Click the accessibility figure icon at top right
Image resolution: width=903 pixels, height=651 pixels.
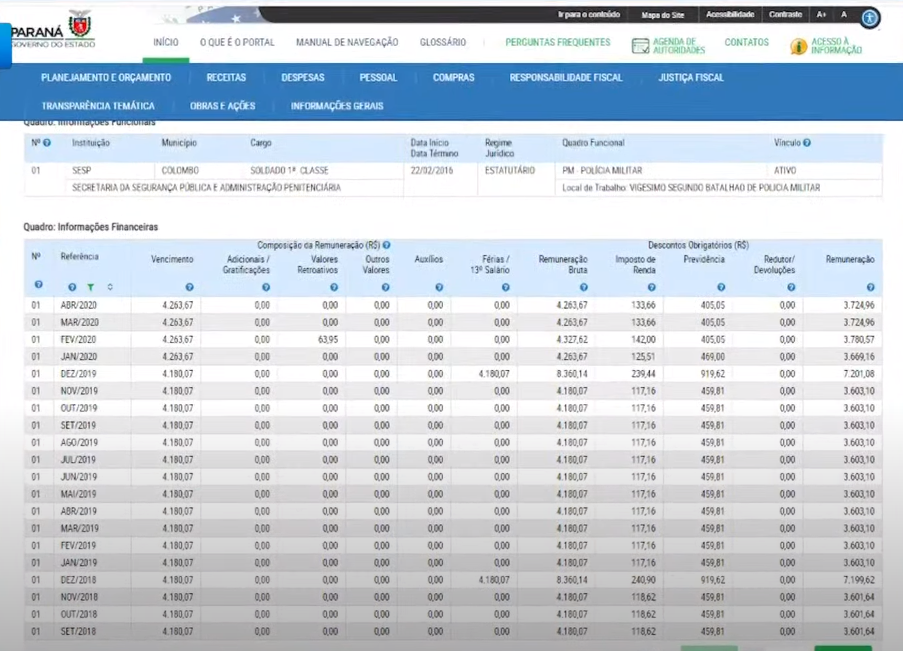point(870,17)
